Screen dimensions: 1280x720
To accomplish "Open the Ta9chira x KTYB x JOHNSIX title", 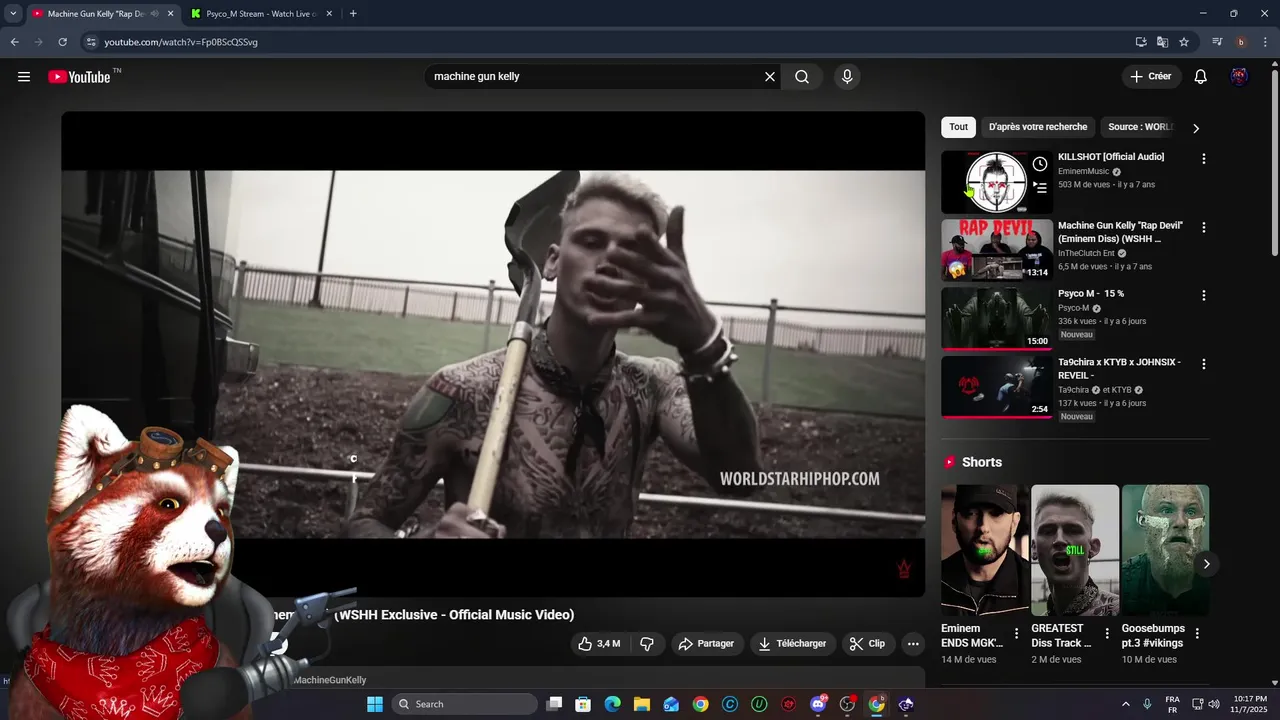I will click(1120, 368).
